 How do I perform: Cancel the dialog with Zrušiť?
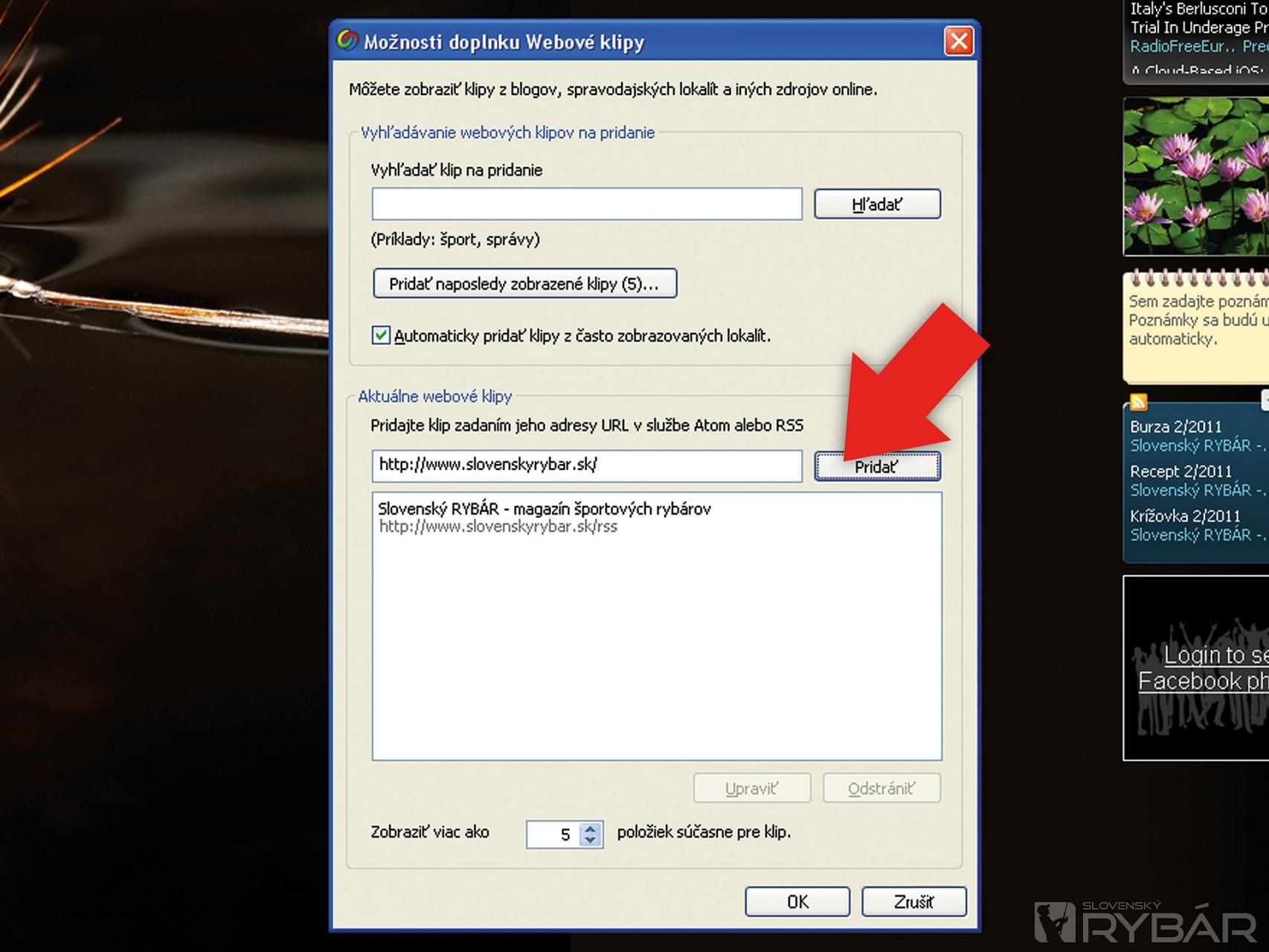913,902
